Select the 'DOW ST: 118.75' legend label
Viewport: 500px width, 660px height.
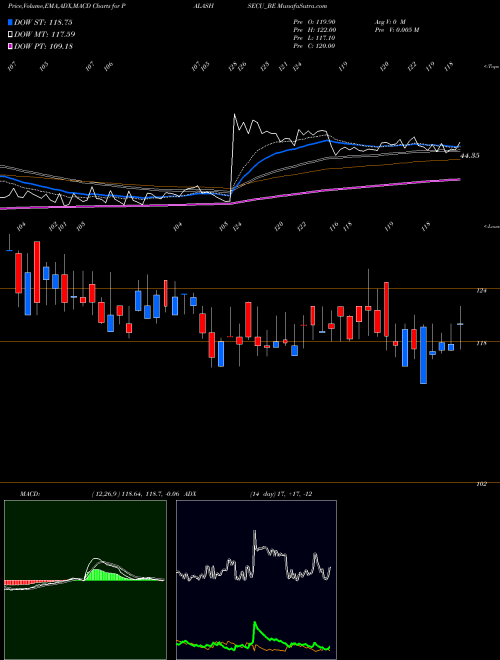[43, 22]
